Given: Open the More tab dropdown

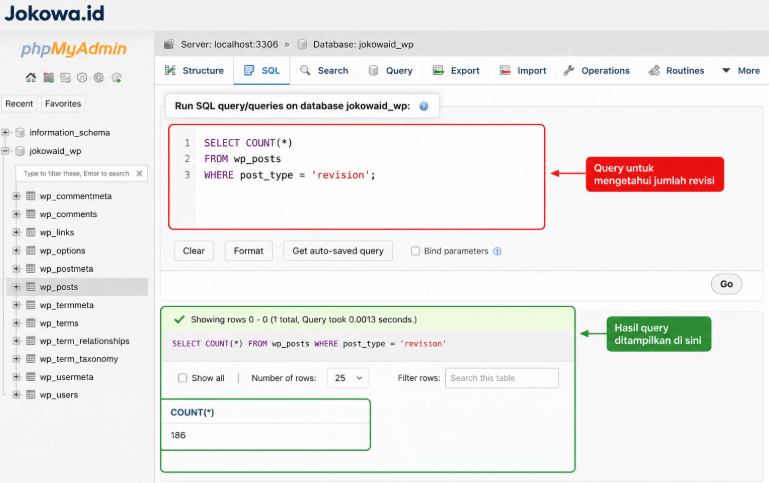Looking at the screenshot, I should (741, 71).
